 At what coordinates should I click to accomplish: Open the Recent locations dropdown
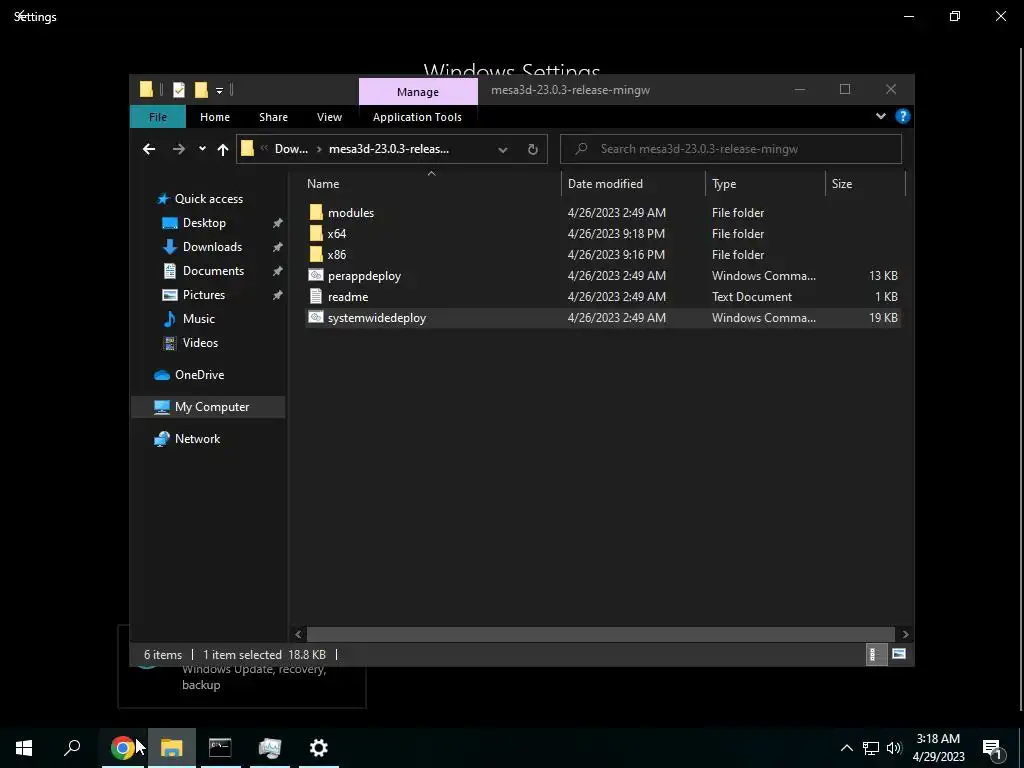[x=202, y=149]
